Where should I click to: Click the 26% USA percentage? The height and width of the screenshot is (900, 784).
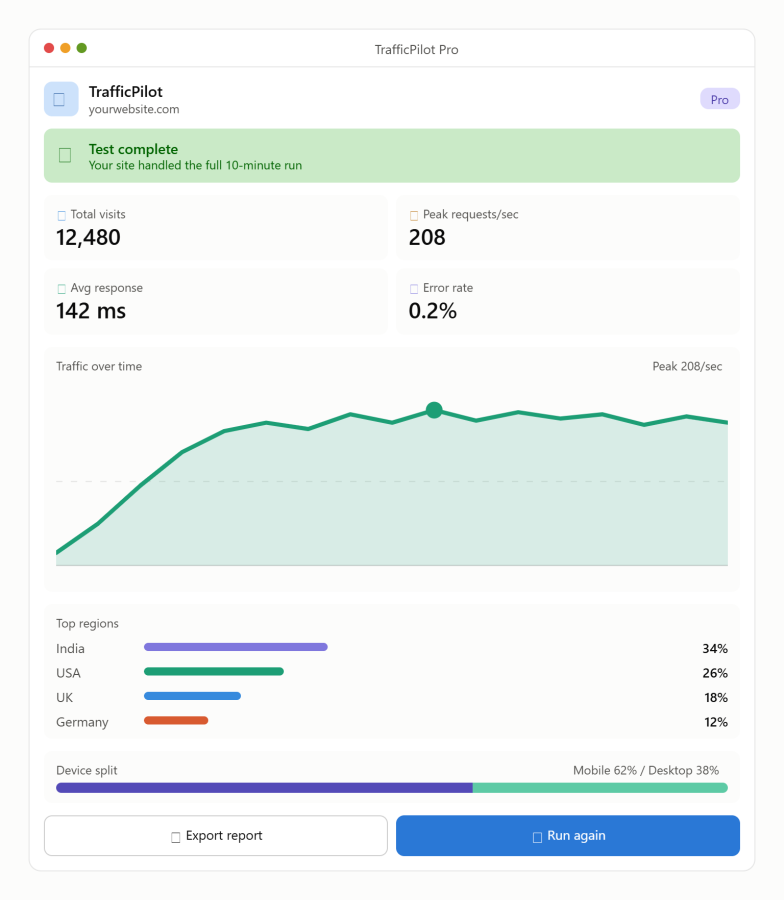[x=715, y=673]
